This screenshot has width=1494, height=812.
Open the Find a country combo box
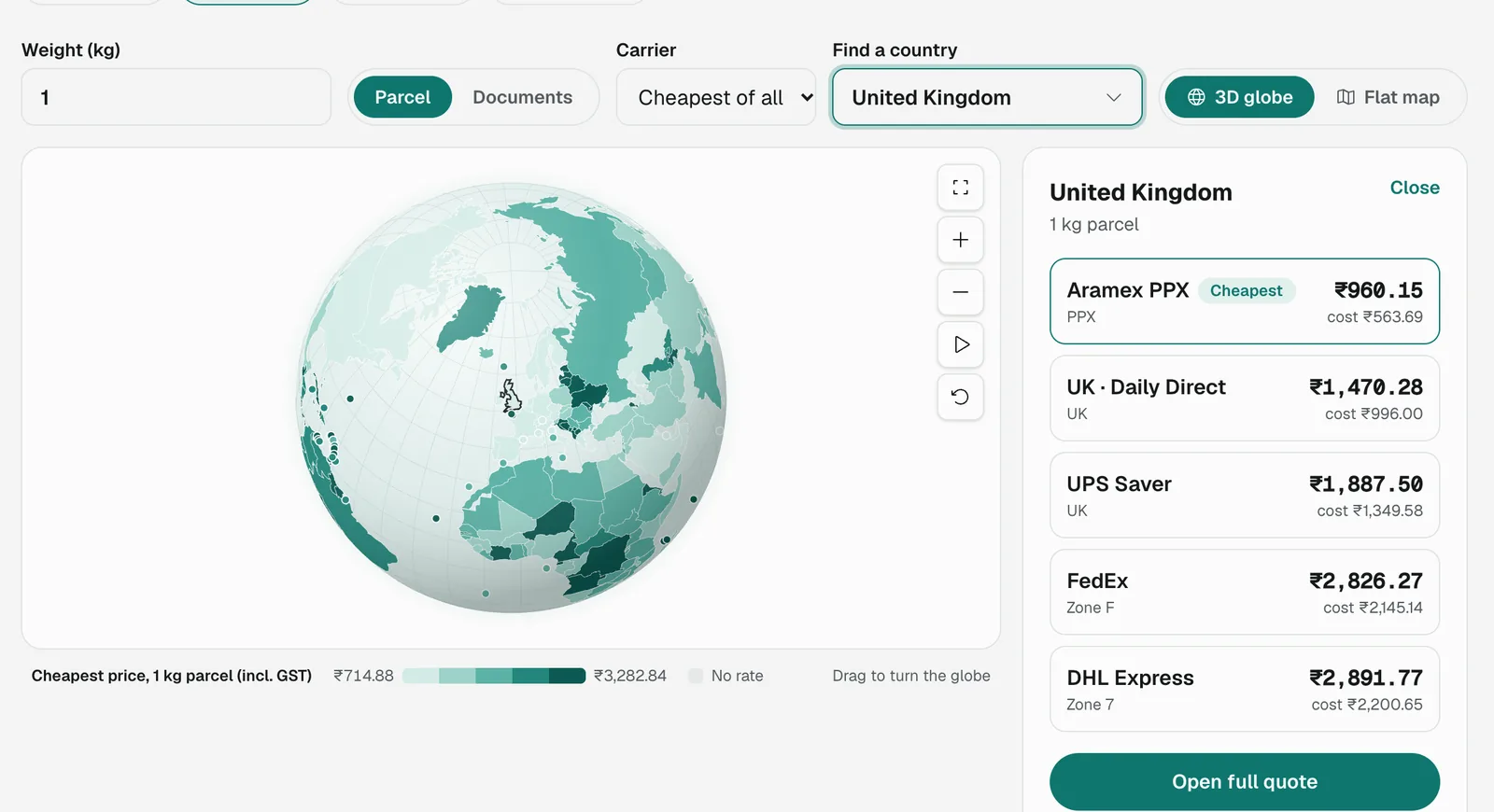(987, 97)
